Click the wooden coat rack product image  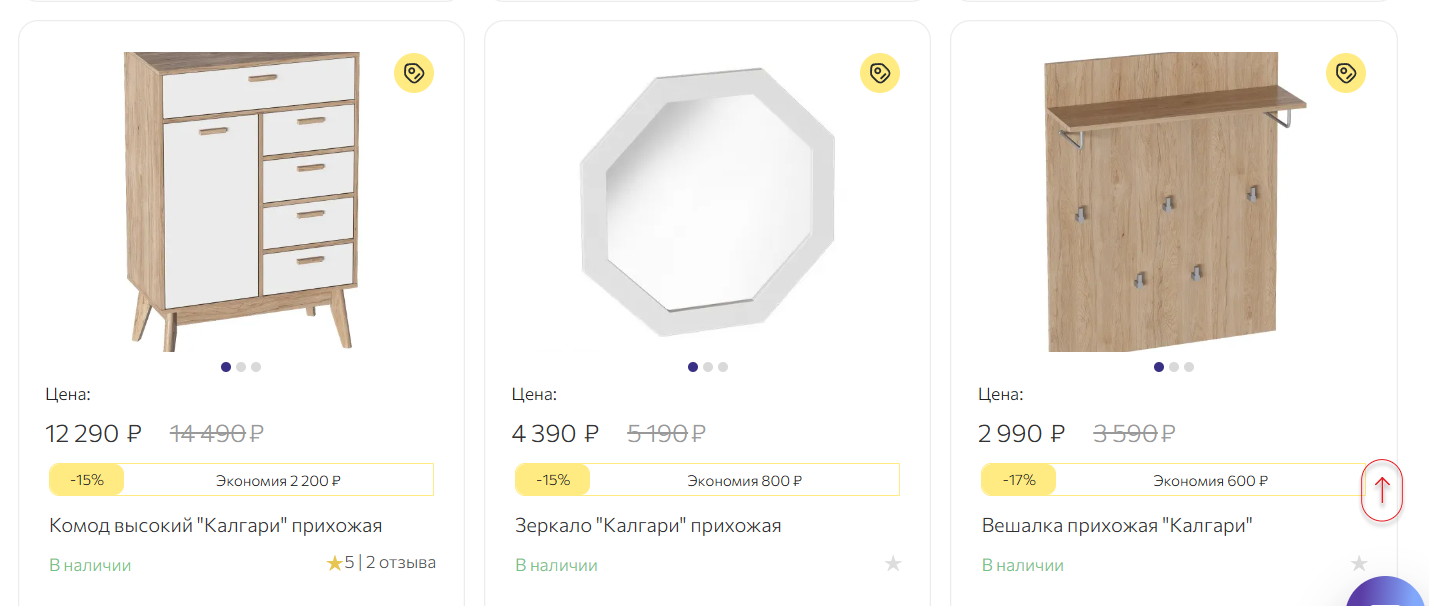pyautogui.click(x=1174, y=201)
